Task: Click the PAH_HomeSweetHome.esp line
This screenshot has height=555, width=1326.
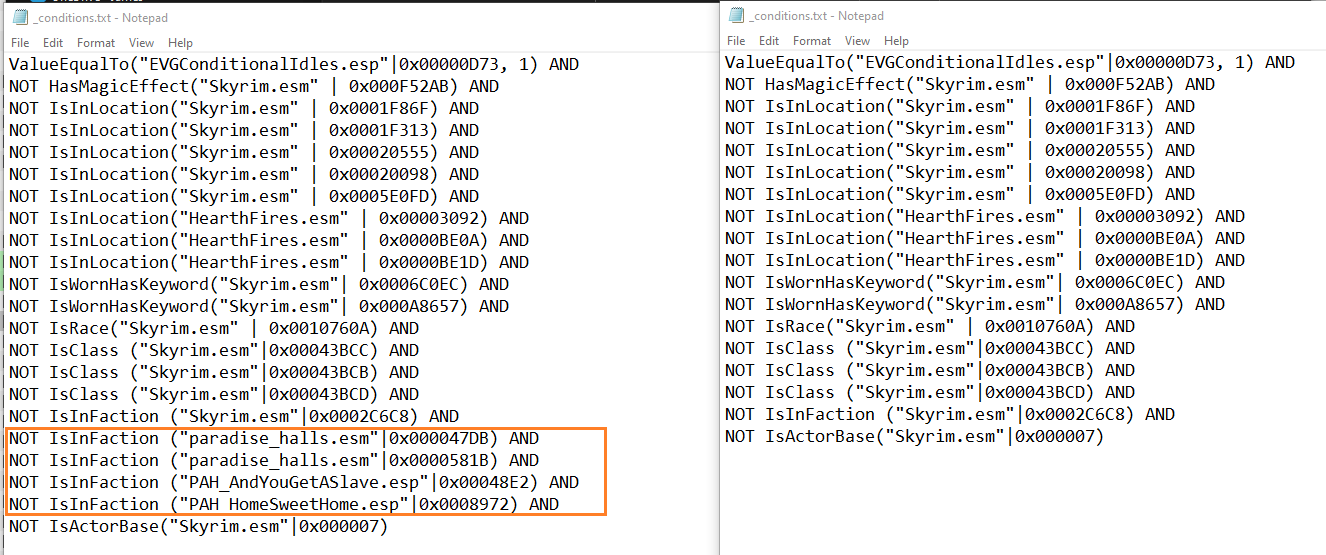Action: click(x=284, y=504)
